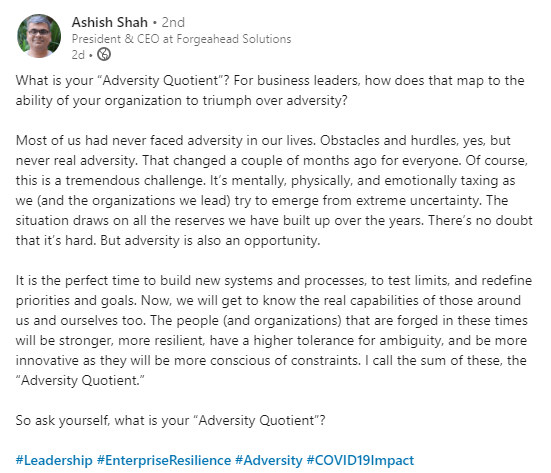Image resolution: width=551 pixels, height=473 pixels.
Task: Click the line starting "will be stronger, more resilient"
Action: pyautogui.click(x=271, y=341)
